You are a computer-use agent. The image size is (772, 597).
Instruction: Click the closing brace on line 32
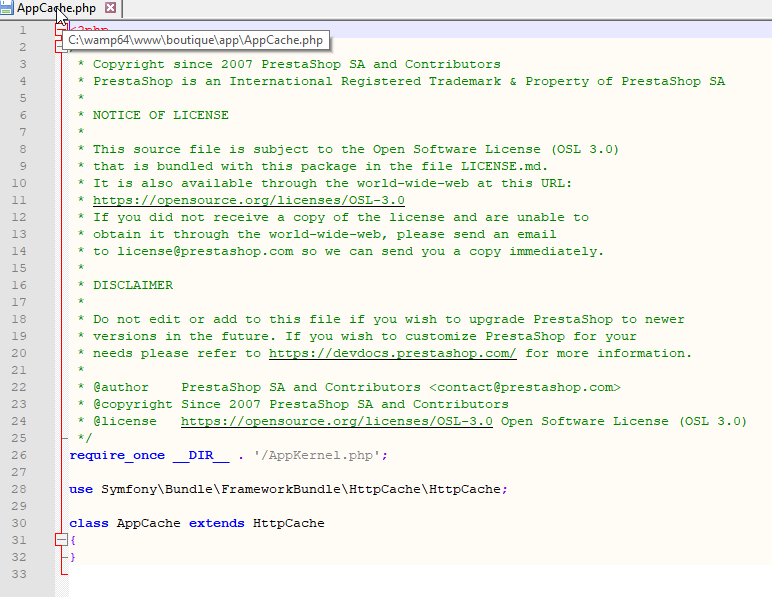coord(73,557)
